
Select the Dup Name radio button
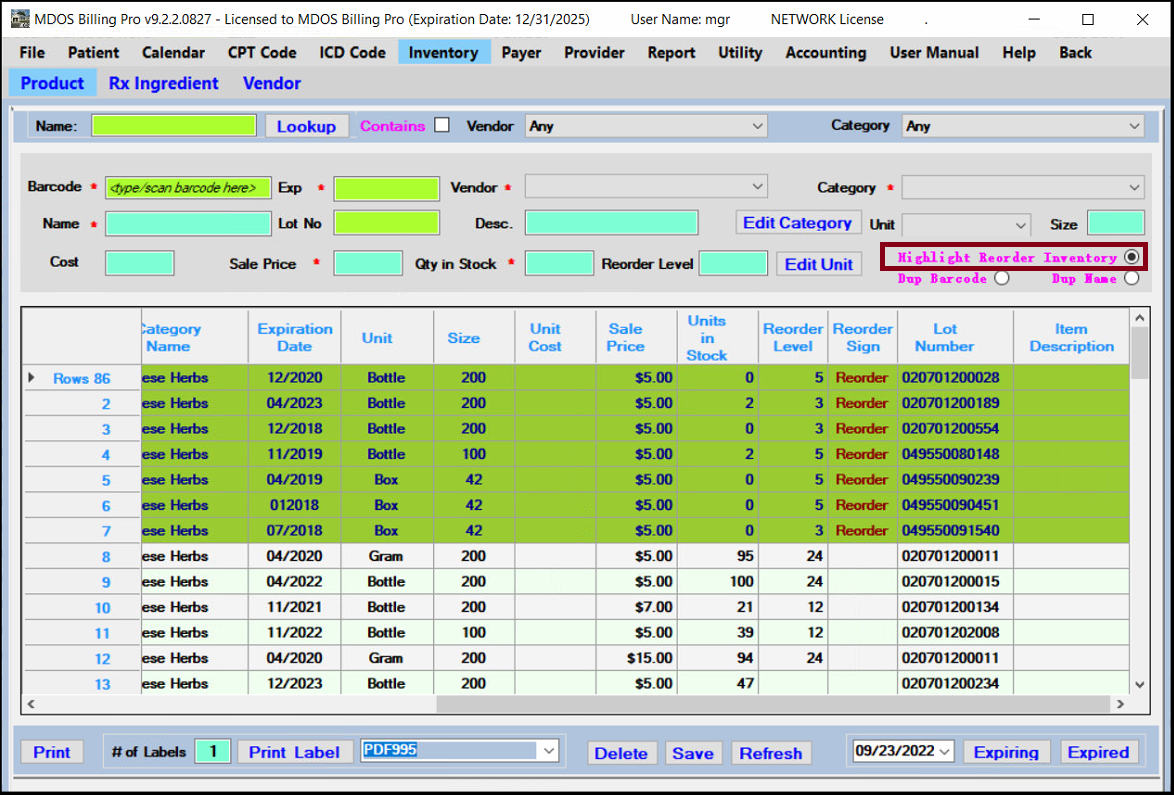1131,279
